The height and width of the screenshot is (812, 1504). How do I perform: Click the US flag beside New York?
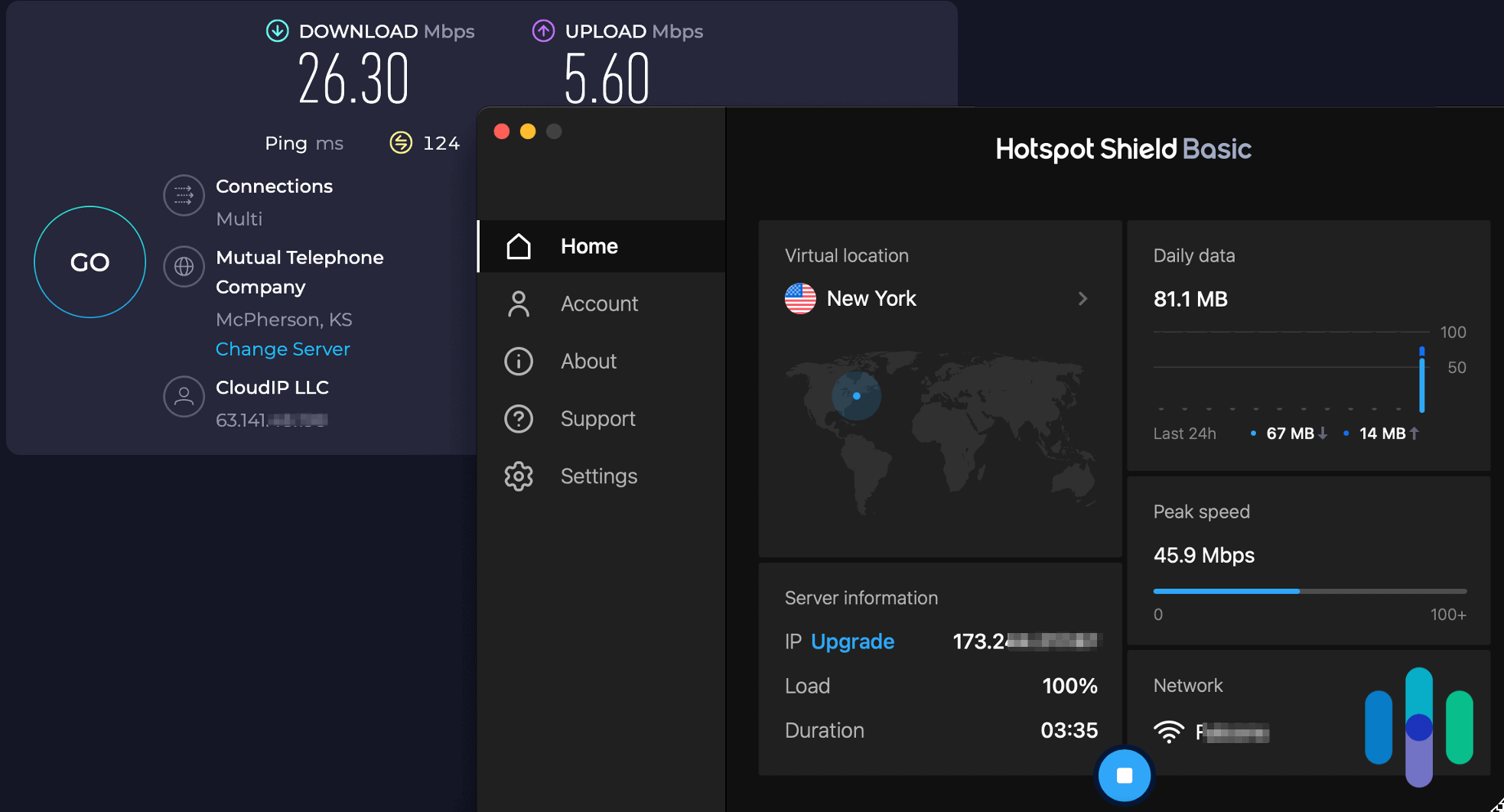[x=799, y=299]
